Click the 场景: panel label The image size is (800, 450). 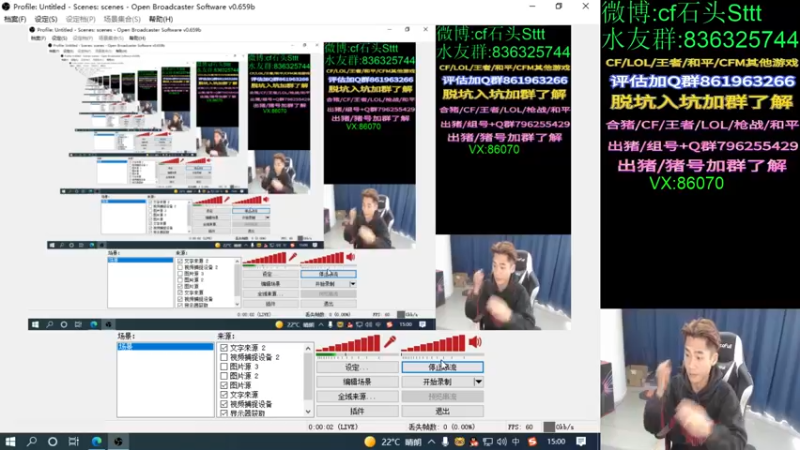click(126, 336)
